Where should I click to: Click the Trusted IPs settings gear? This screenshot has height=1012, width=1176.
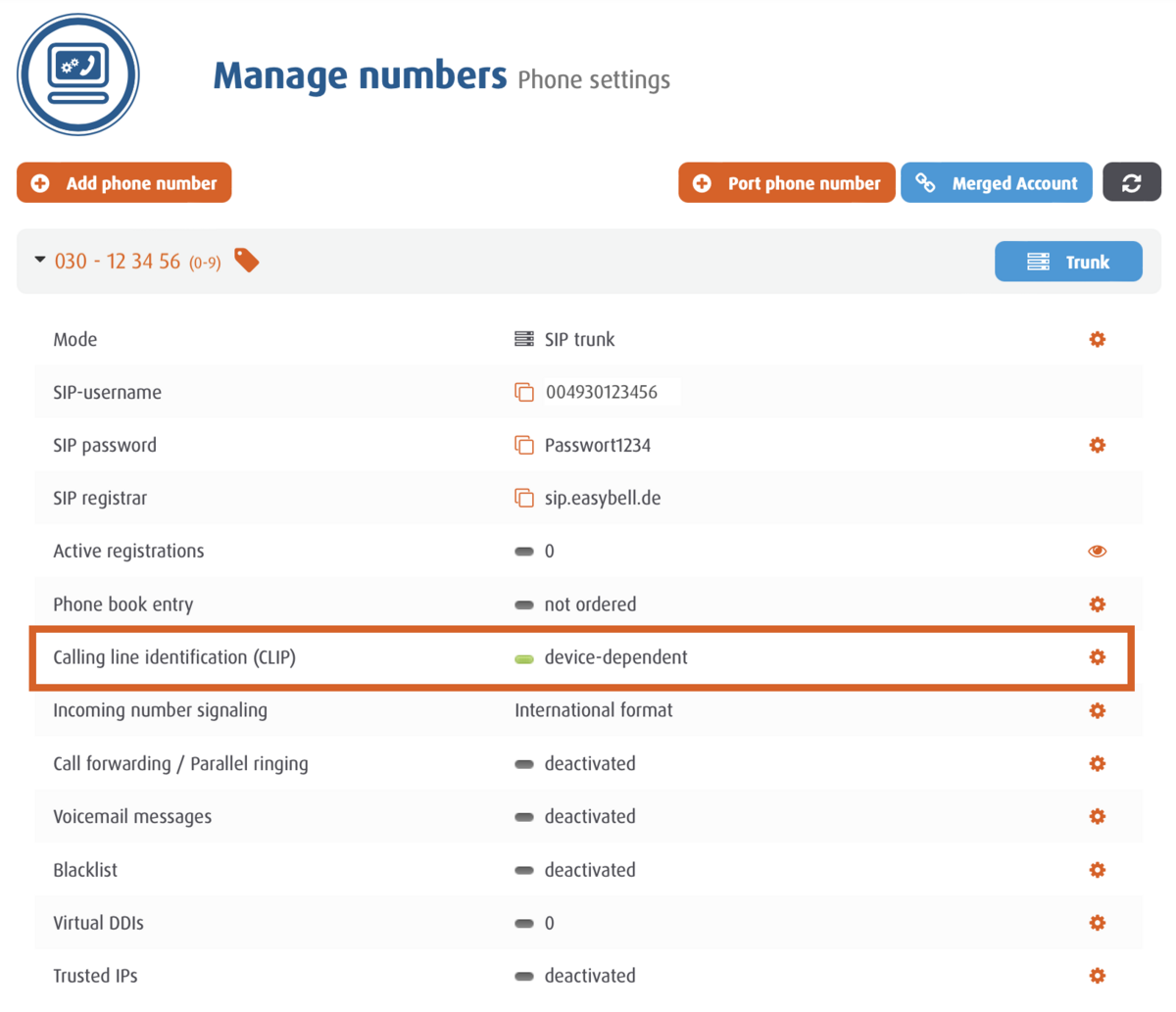tap(1097, 976)
